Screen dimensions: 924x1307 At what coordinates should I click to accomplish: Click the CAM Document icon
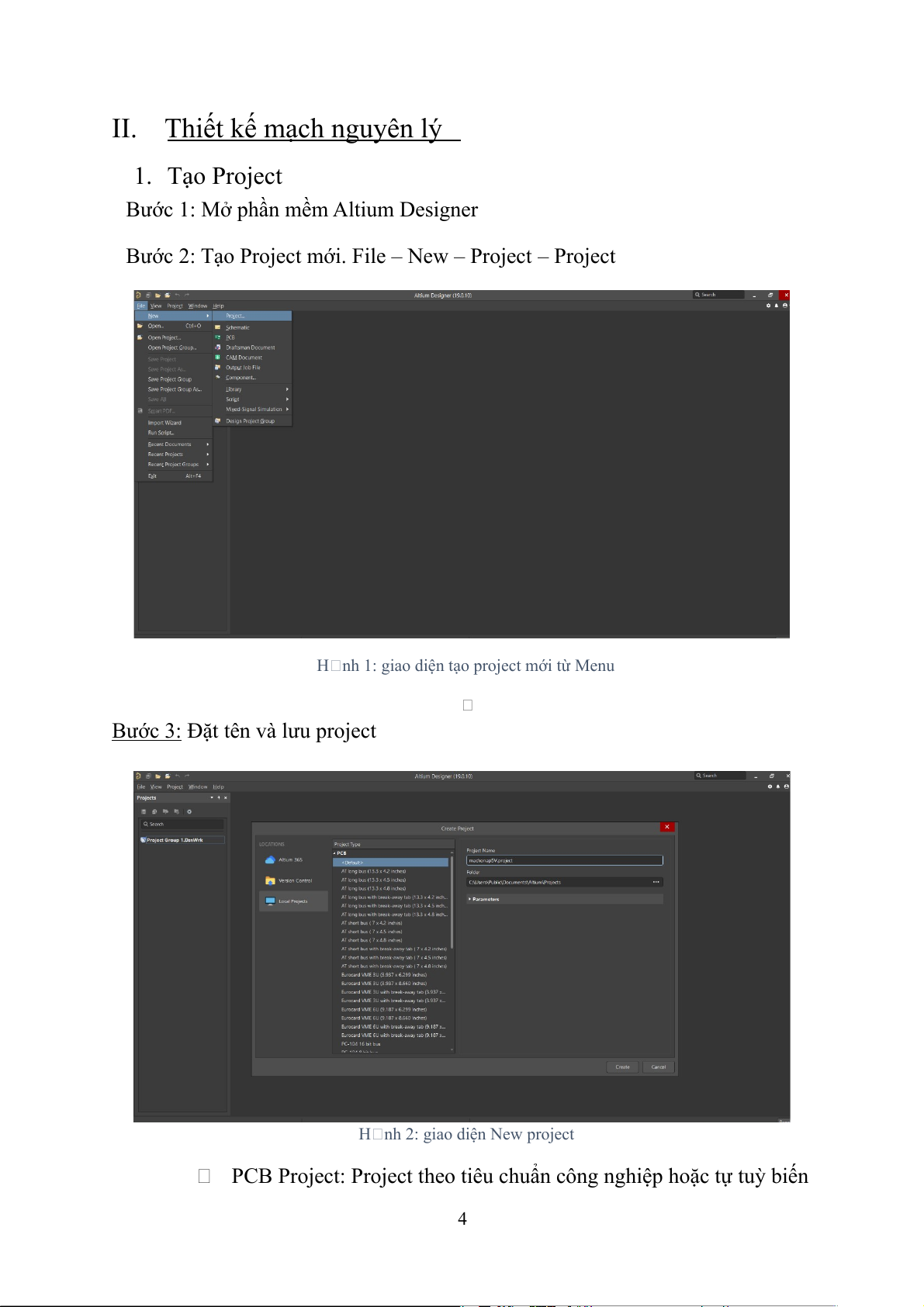point(218,358)
